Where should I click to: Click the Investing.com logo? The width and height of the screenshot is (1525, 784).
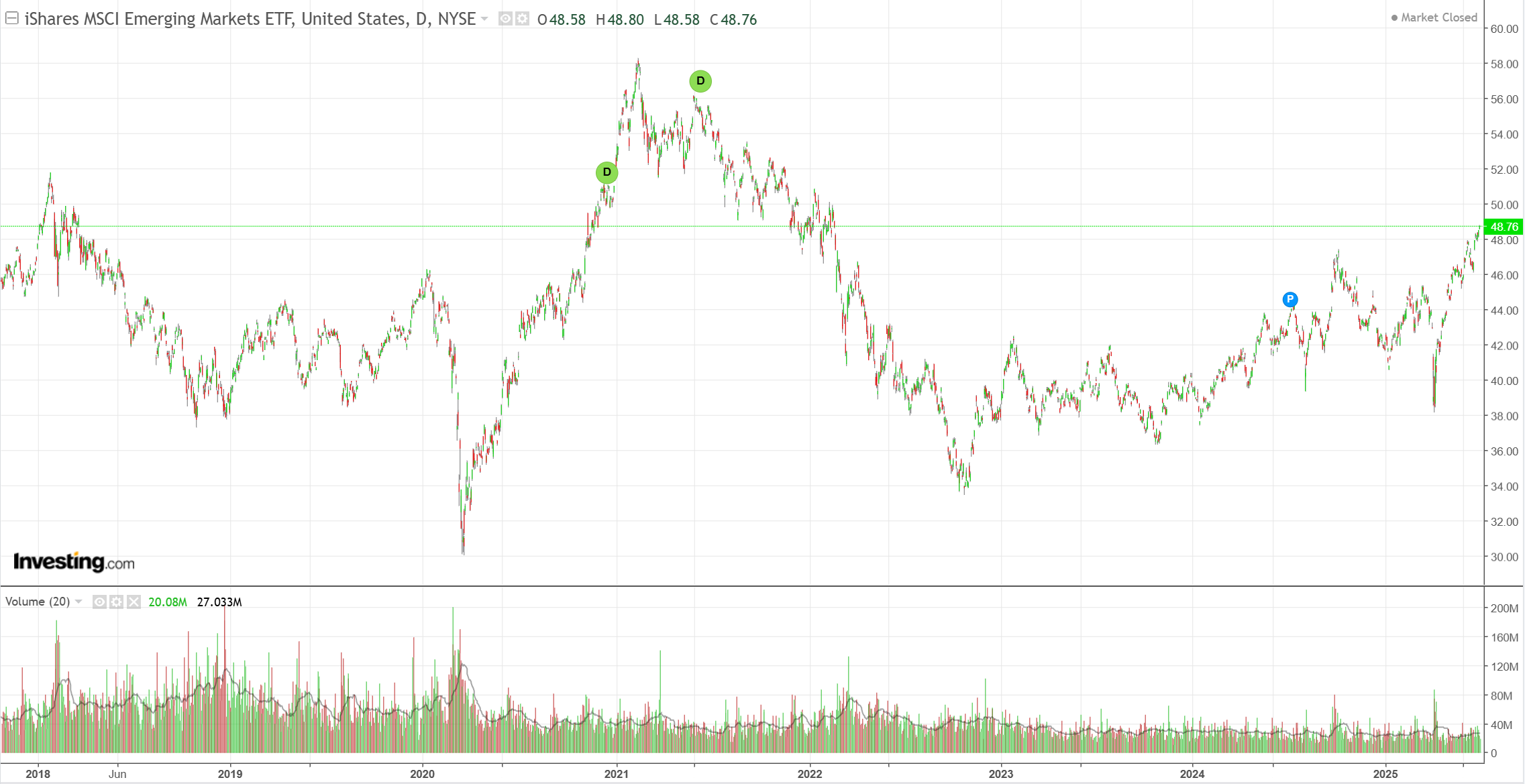[x=74, y=562]
